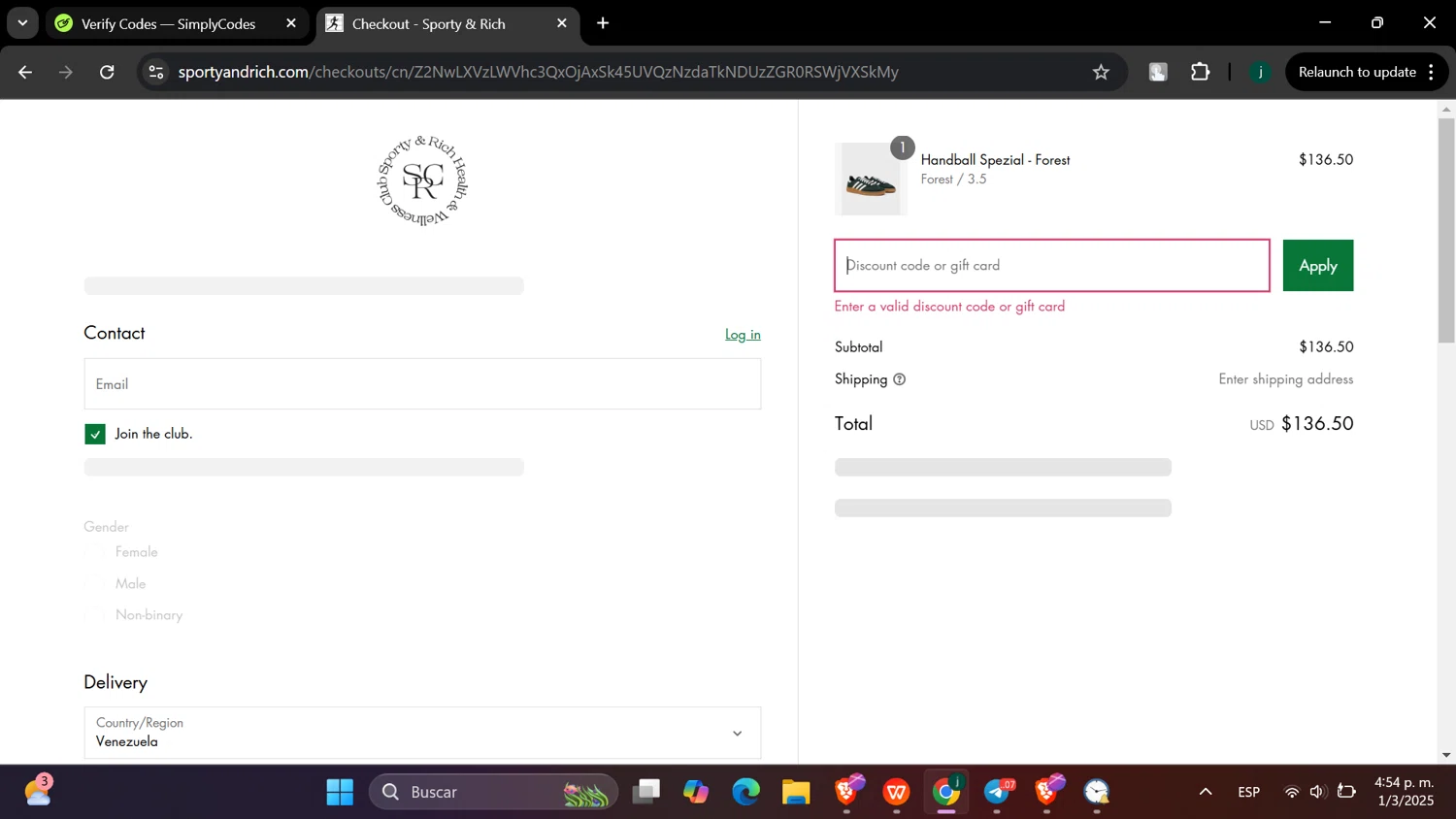
Task: Click the sportyandrich.com address bar URL
Action: 539,72
